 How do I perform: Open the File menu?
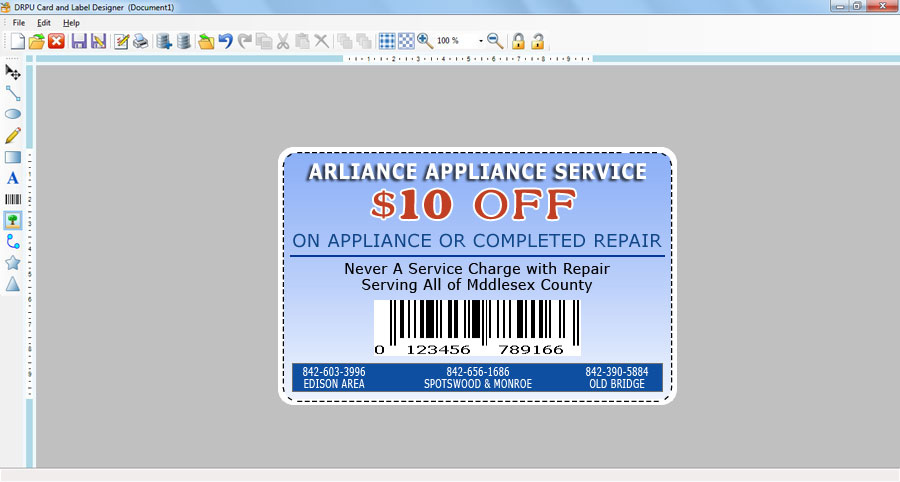[x=19, y=23]
